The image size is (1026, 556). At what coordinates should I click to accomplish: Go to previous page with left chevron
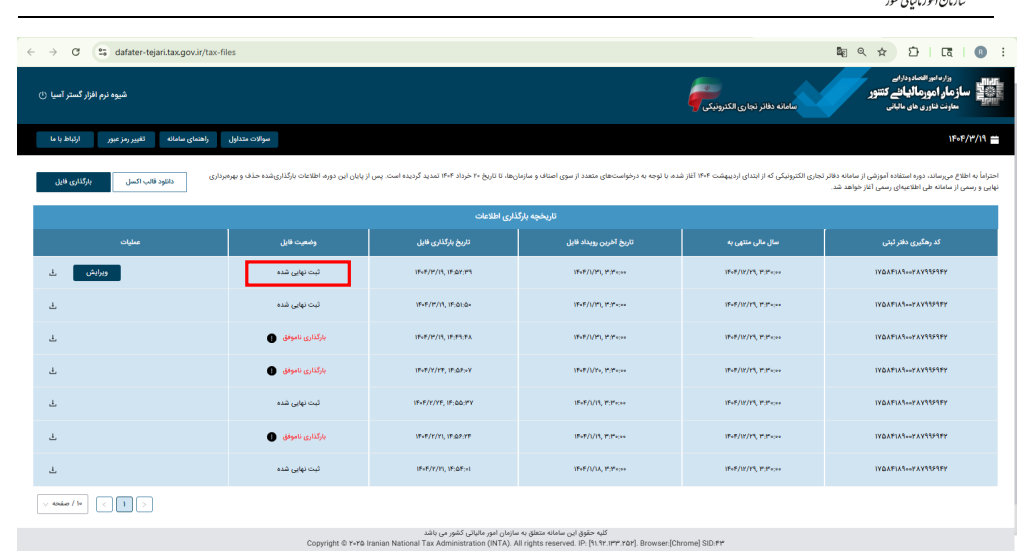tap(104, 504)
